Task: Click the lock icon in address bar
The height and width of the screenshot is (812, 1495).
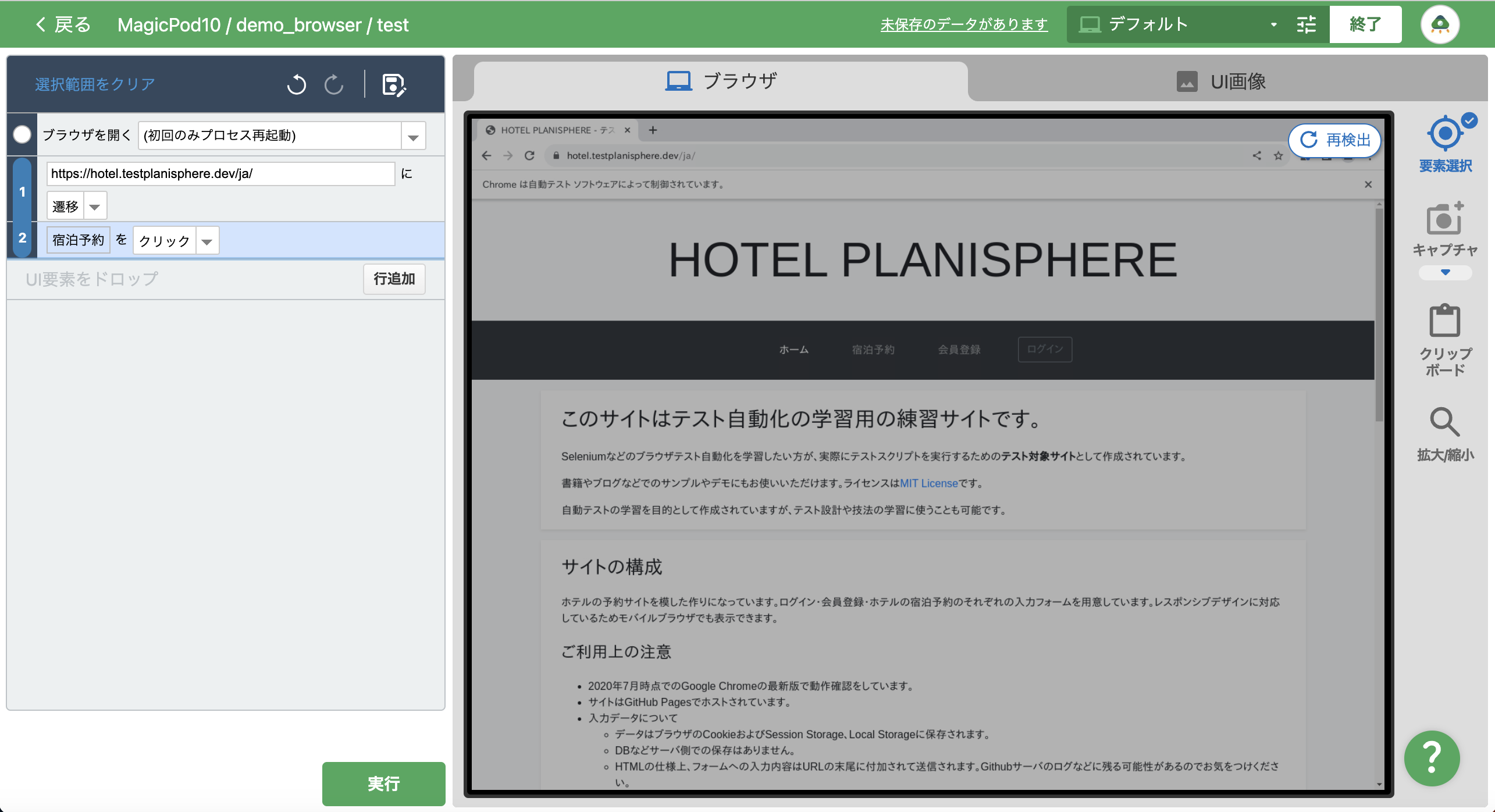Action: (556, 155)
